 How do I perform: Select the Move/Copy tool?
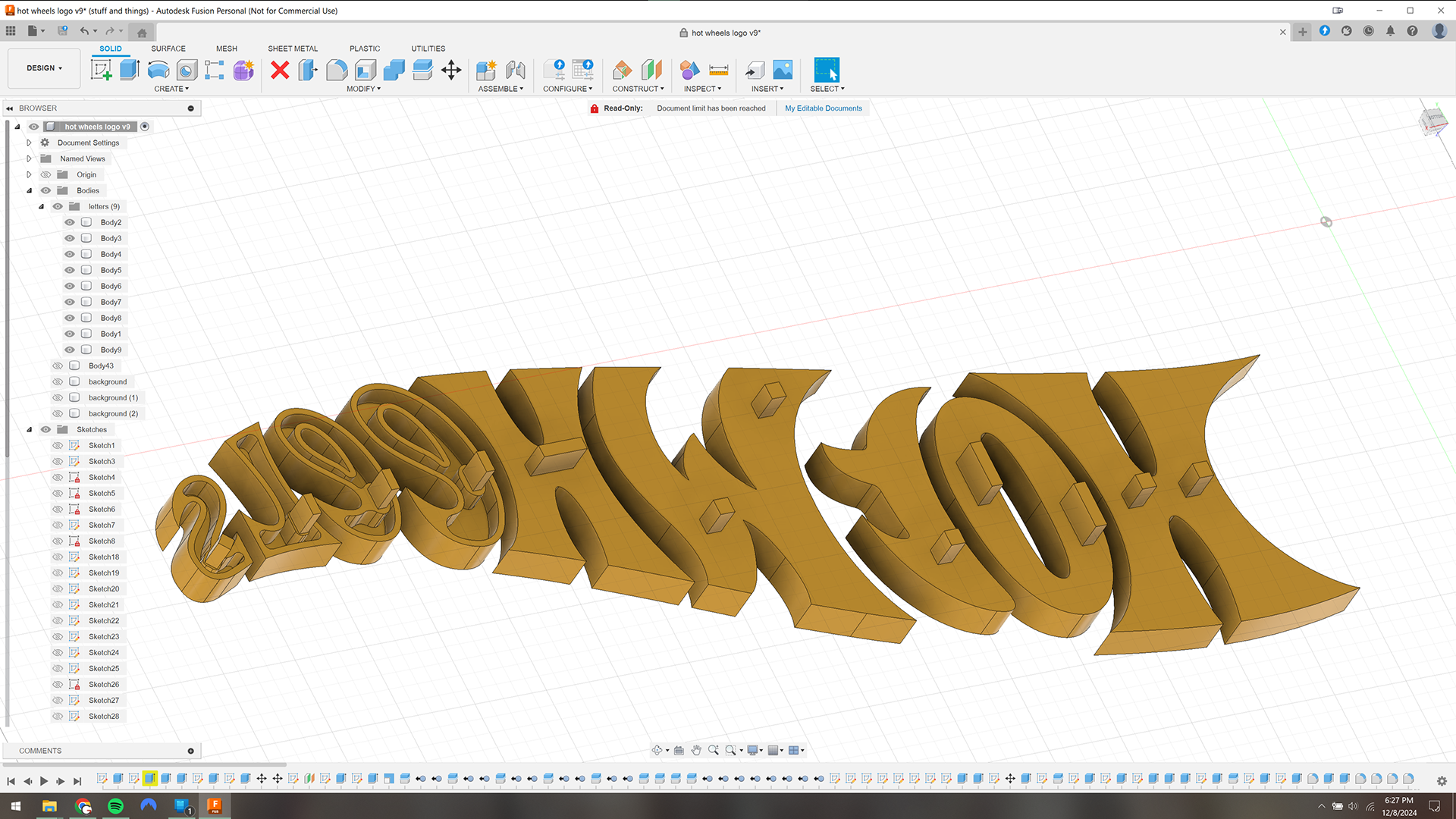coord(451,70)
